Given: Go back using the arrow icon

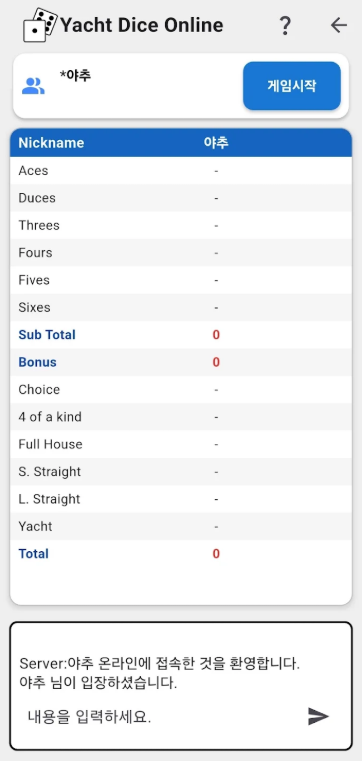Looking at the screenshot, I should (339, 25).
